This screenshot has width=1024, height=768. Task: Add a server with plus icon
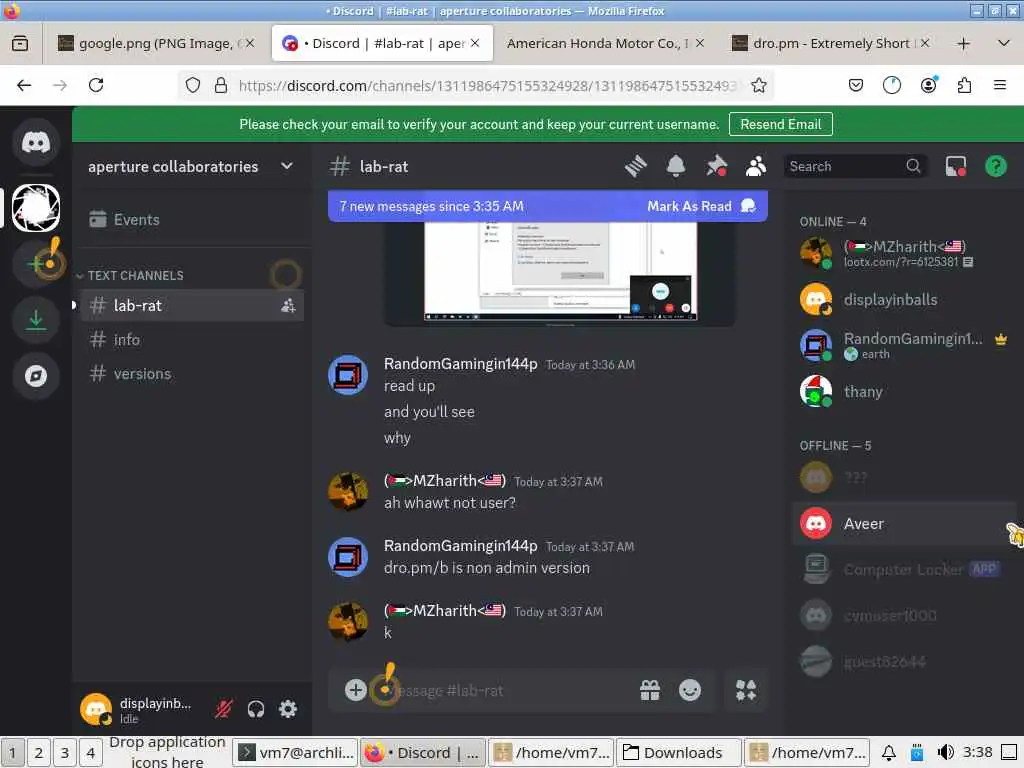pyautogui.click(x=36, y=263)
